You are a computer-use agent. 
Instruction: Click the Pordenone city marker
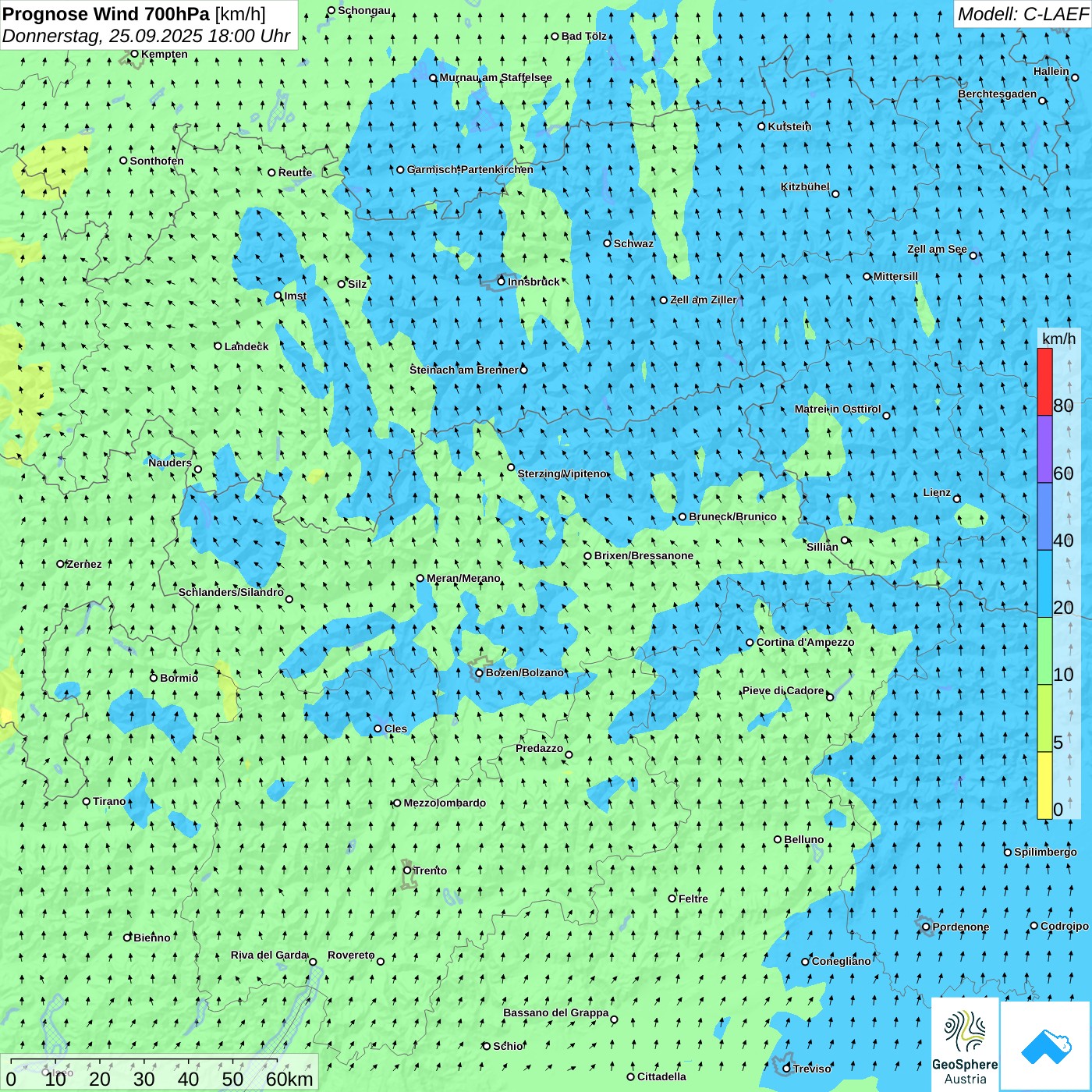point(927,927)
